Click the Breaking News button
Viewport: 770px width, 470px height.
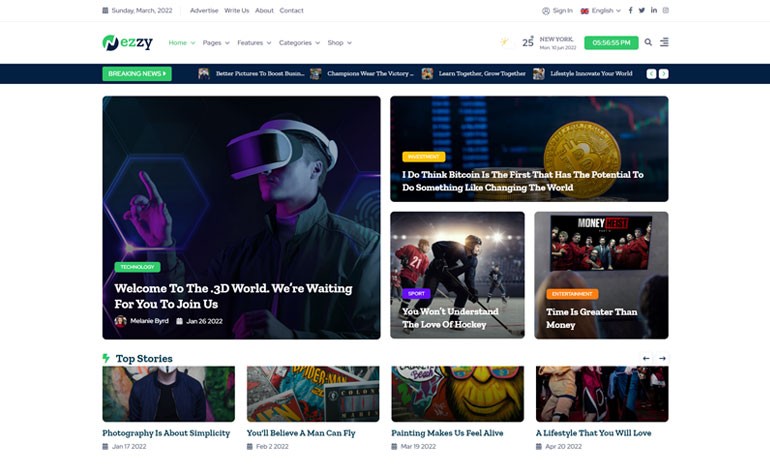coord(137,74)
